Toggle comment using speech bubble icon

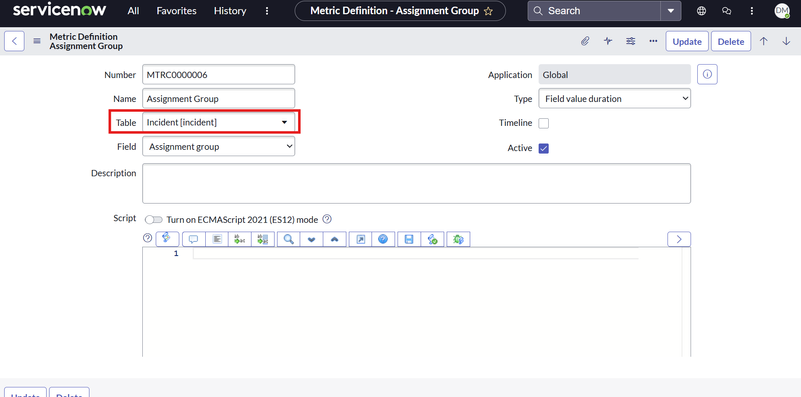point(194,239)
